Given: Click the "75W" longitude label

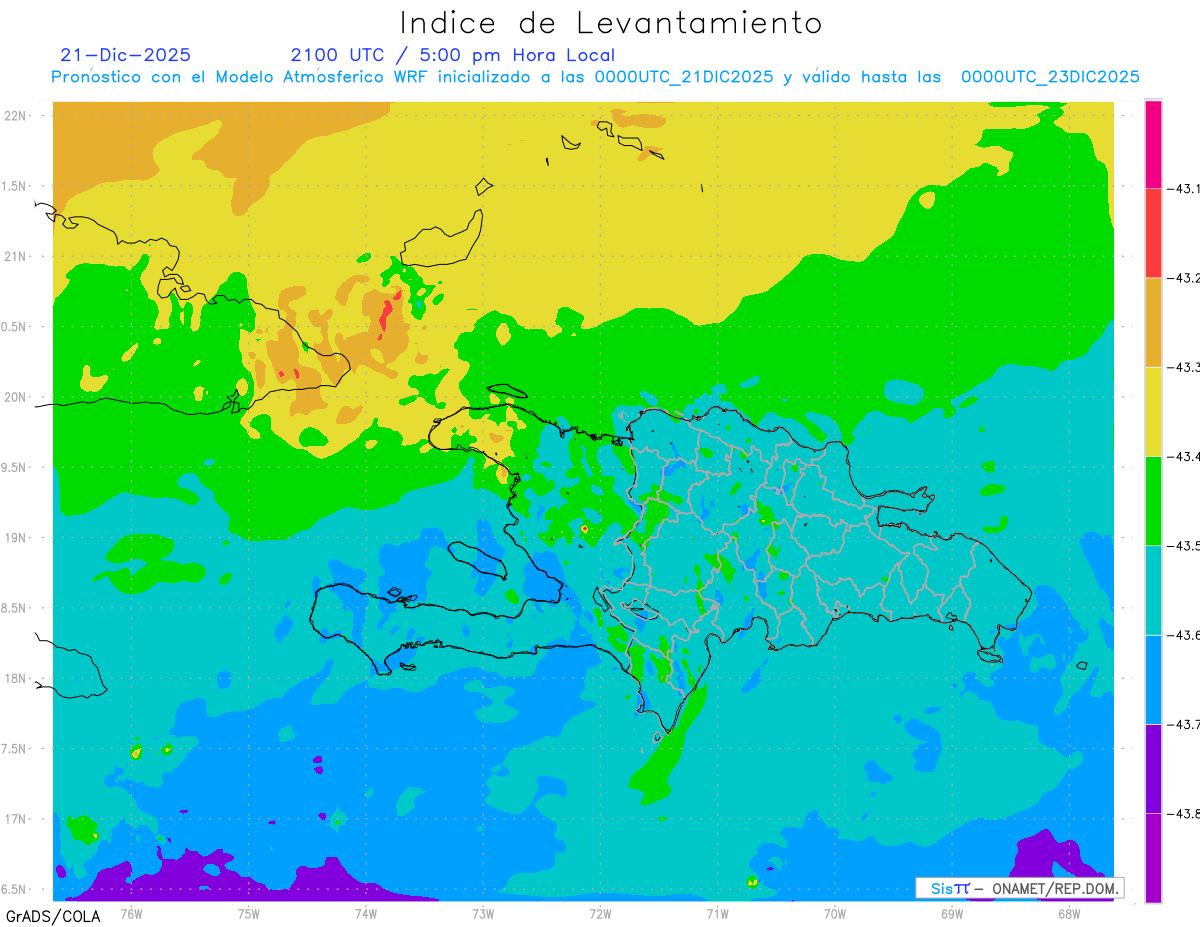Looking at the screenshot, I should pyautogui.click(x=249, y=913).
